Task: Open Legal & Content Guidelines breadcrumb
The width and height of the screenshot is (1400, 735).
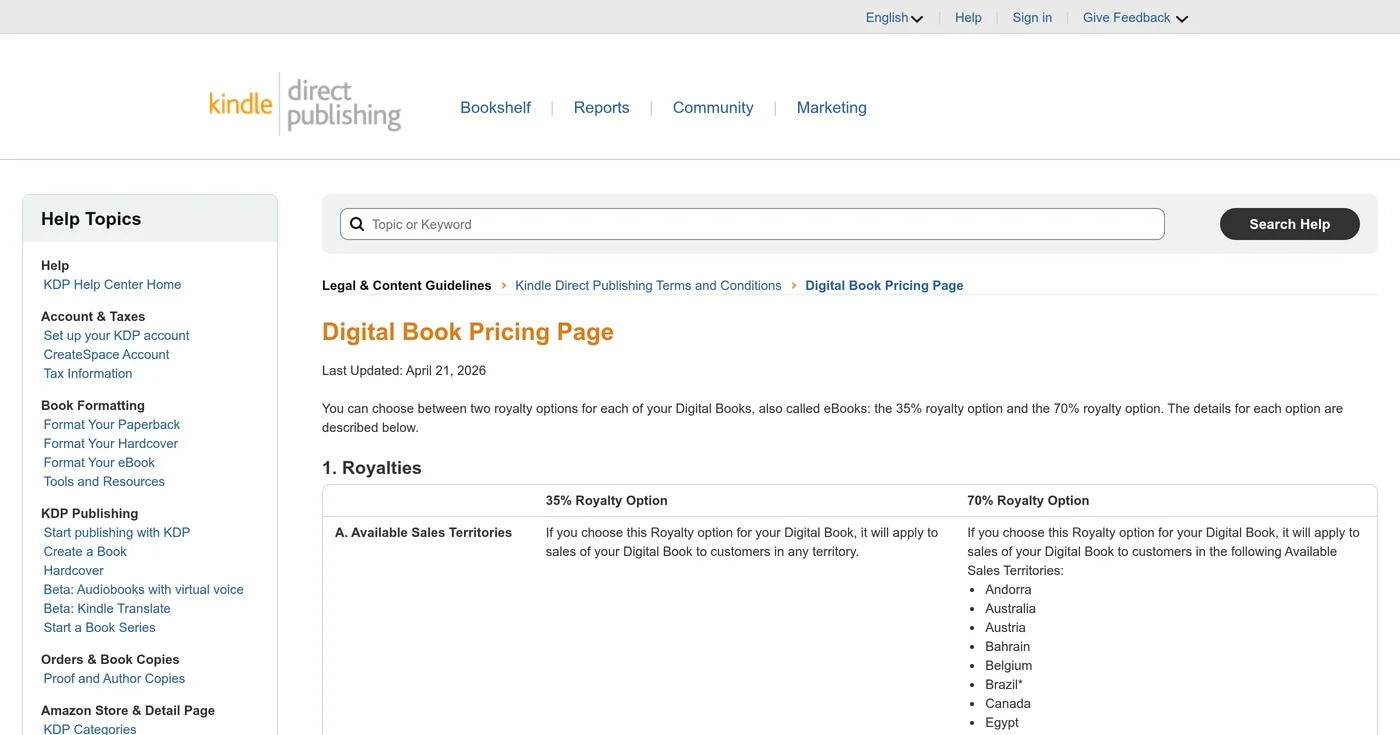Action: point(406,286)
